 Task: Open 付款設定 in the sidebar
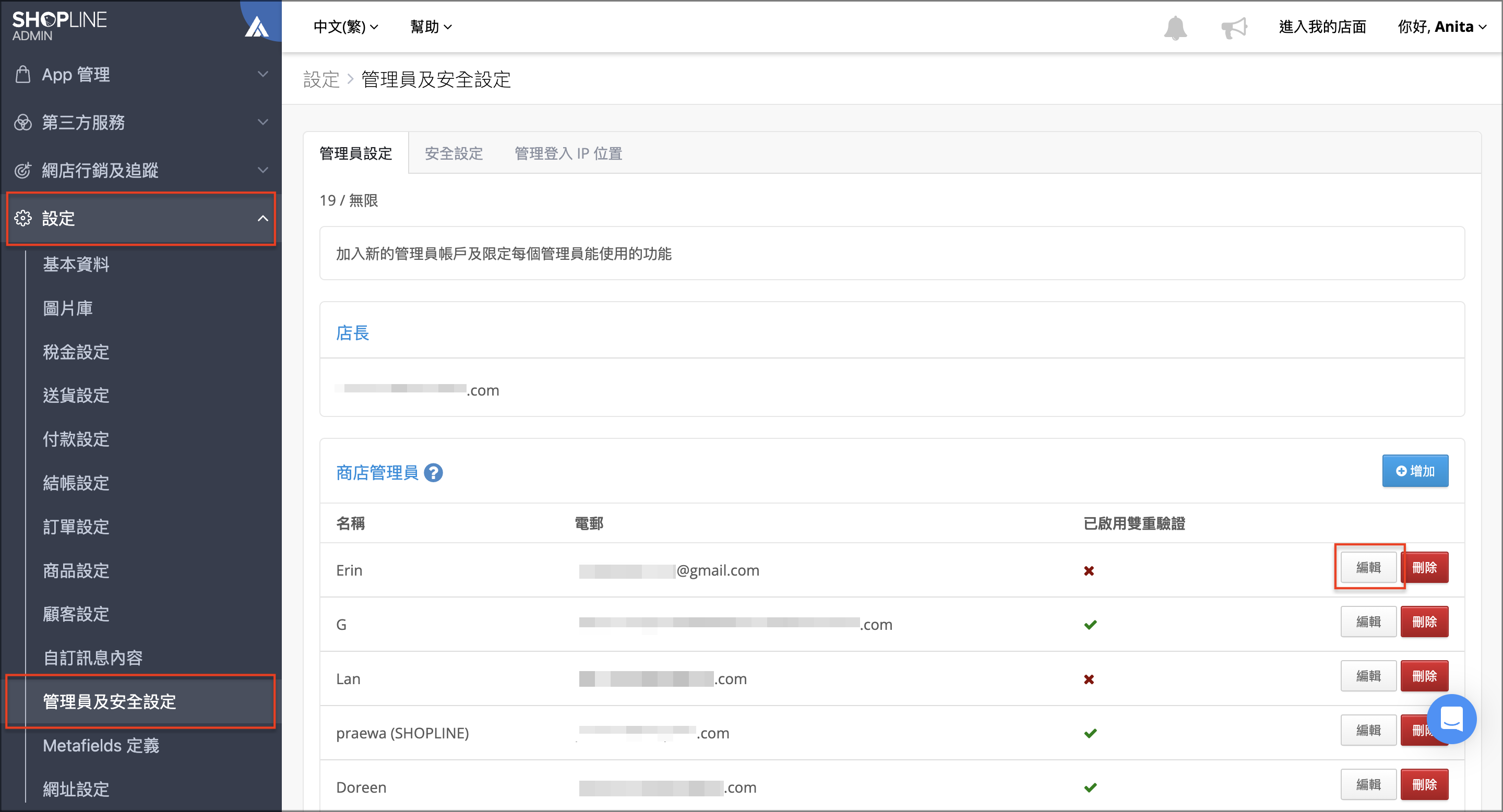tap(76, 439)
